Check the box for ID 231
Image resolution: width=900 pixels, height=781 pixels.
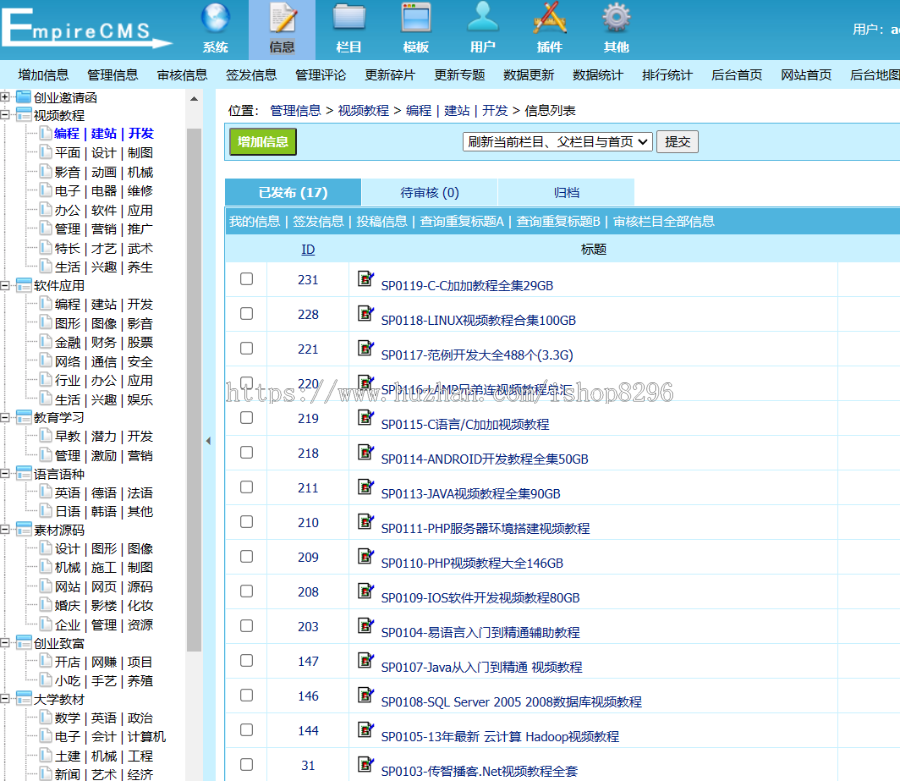246,280
